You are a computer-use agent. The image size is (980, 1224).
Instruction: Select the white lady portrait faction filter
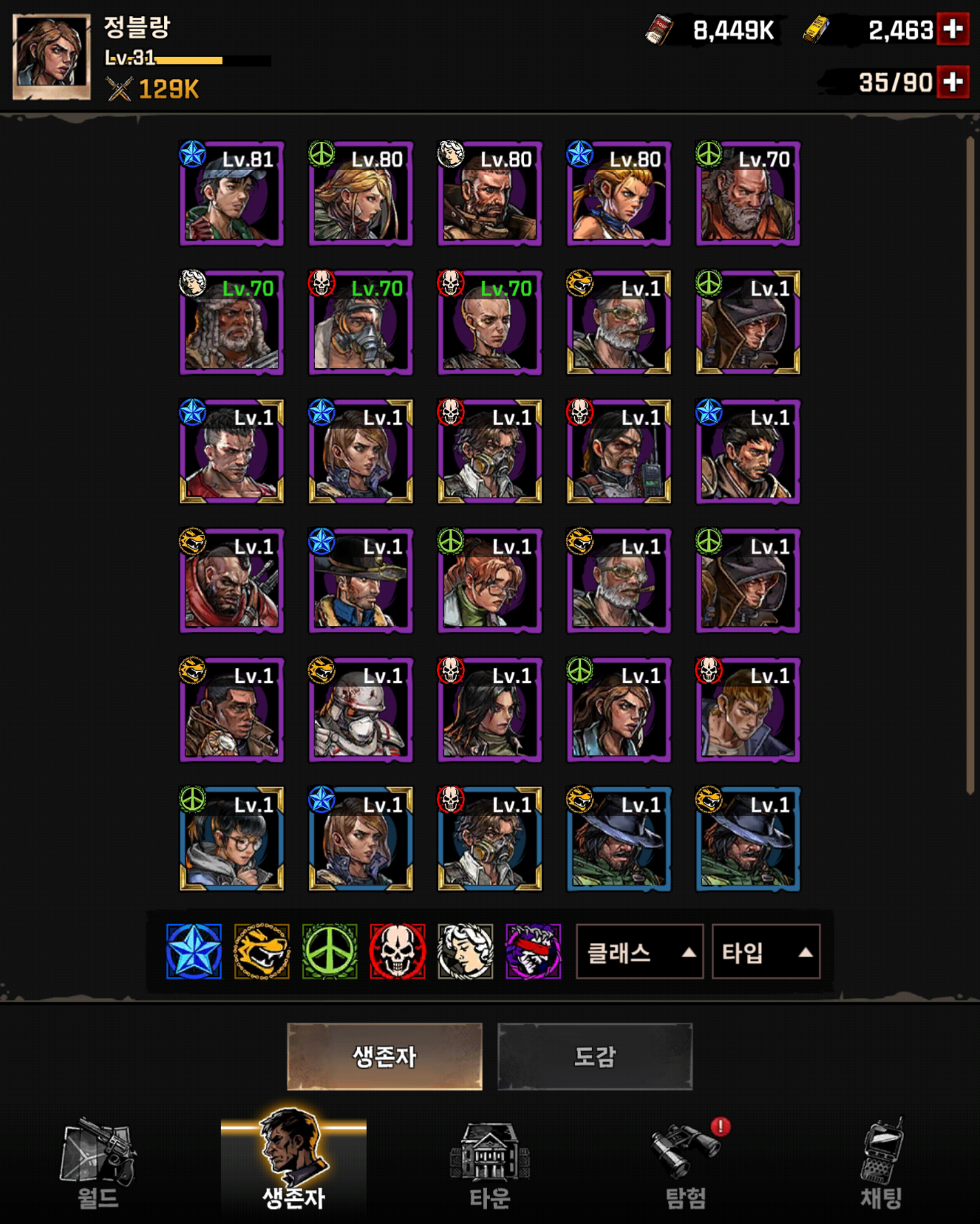click(x=466, y=951)
